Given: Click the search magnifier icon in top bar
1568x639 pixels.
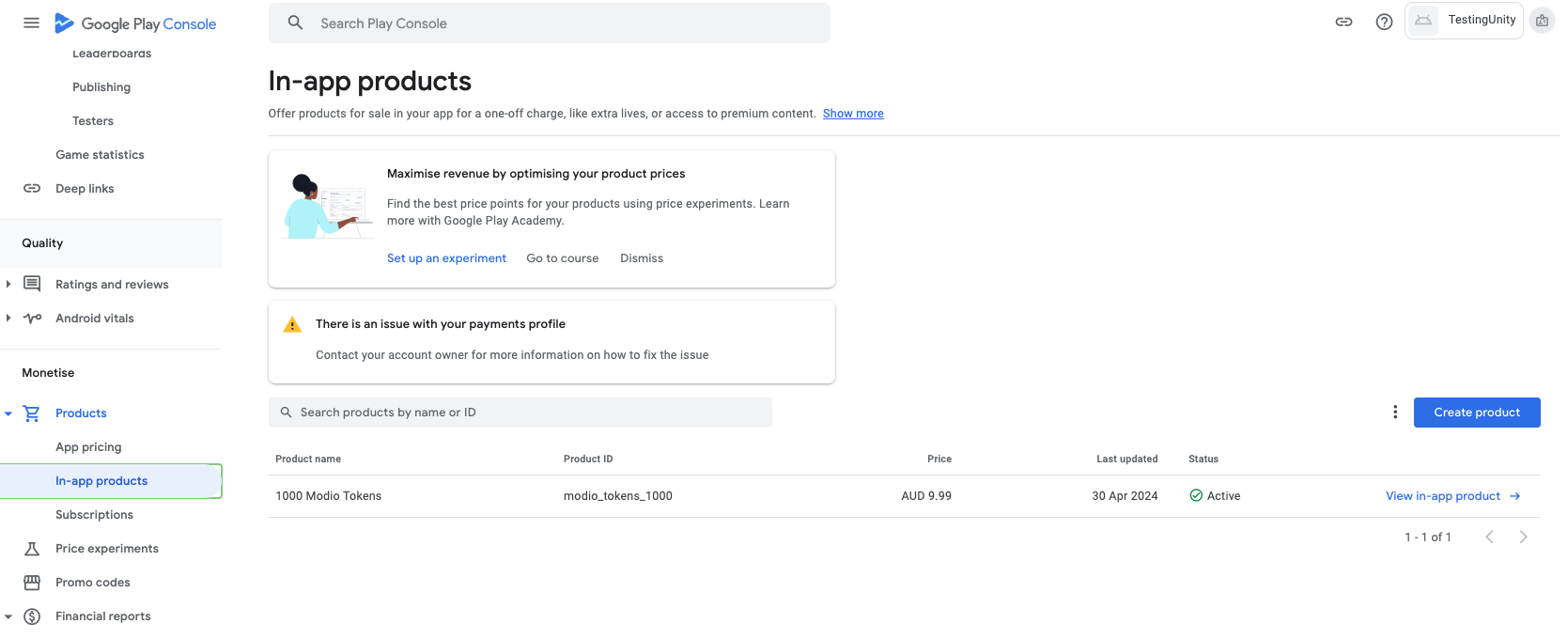Looking at the screenshot, I should (x=295, y=23).
